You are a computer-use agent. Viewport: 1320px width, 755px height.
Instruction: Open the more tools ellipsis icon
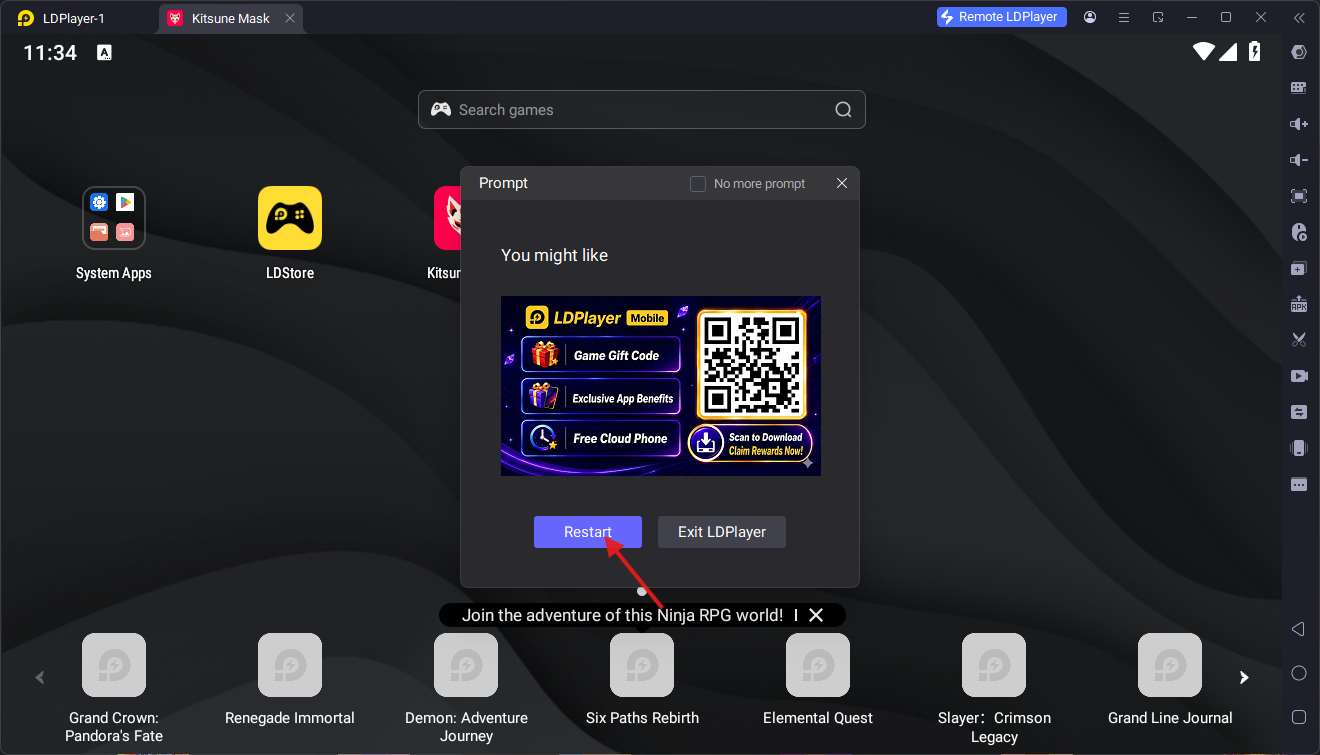coord(1299,485)
